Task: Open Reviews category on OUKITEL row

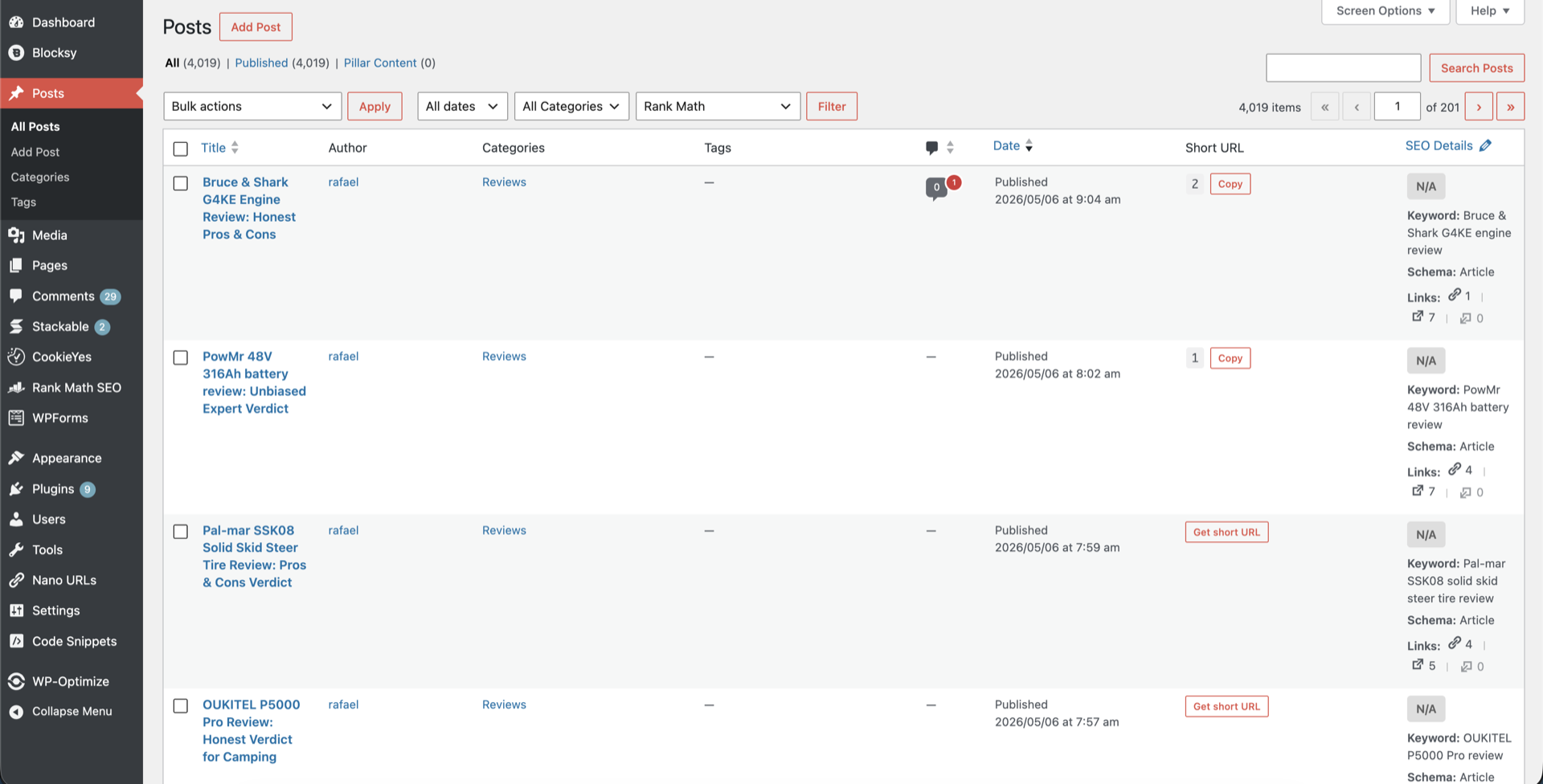Action: [x=504, y=704]
